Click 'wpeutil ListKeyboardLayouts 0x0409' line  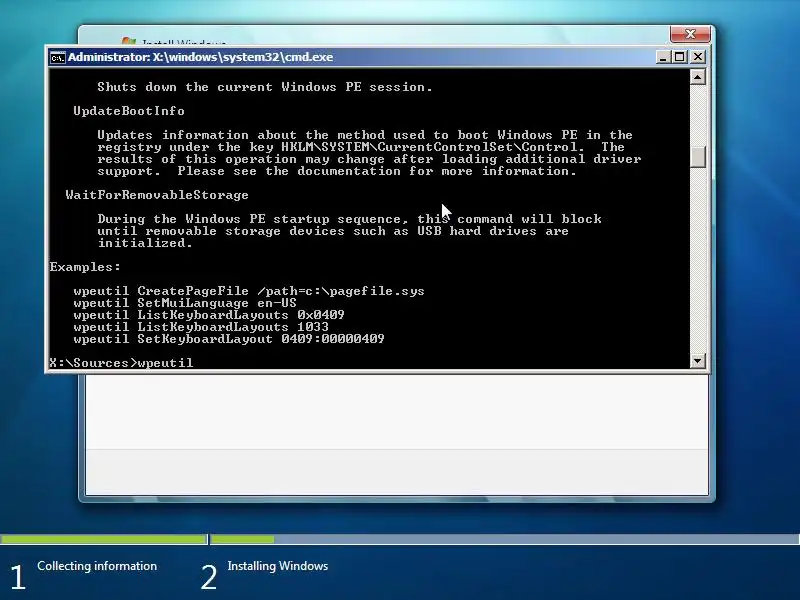click(x=209, y=315)
